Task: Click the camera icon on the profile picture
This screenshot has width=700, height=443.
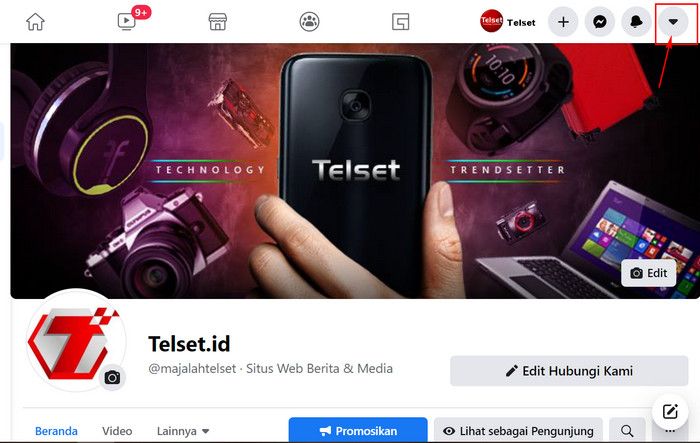Action: click(112, 378)
